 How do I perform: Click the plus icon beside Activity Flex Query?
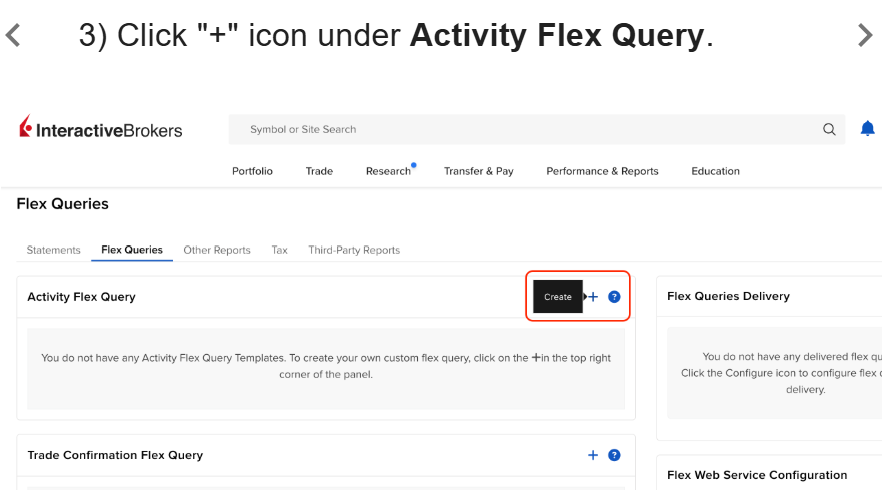click(x=593, y=296)
